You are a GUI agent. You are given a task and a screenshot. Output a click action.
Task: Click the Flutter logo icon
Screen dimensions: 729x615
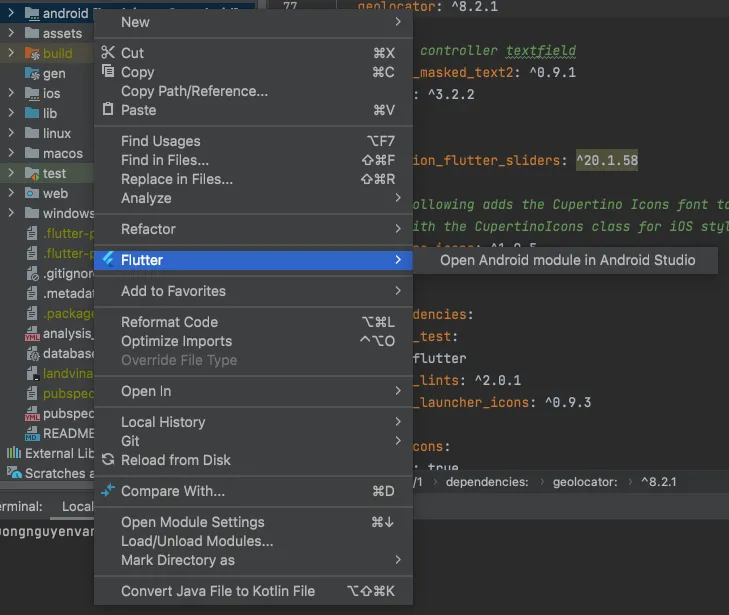[x=108, y=260]
